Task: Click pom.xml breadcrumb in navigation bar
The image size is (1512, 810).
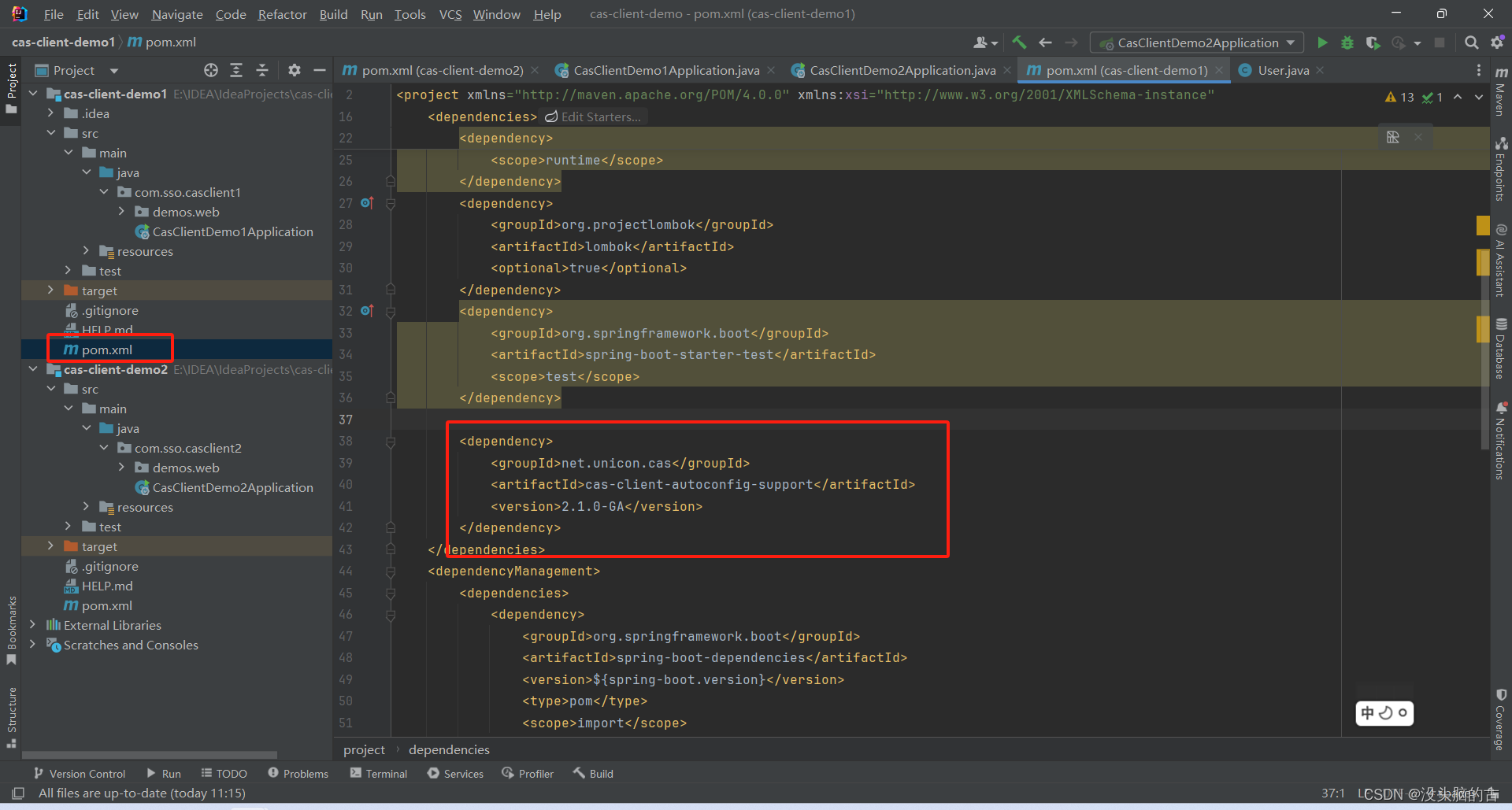Action: pyautogui.click(x=161, y=42)
